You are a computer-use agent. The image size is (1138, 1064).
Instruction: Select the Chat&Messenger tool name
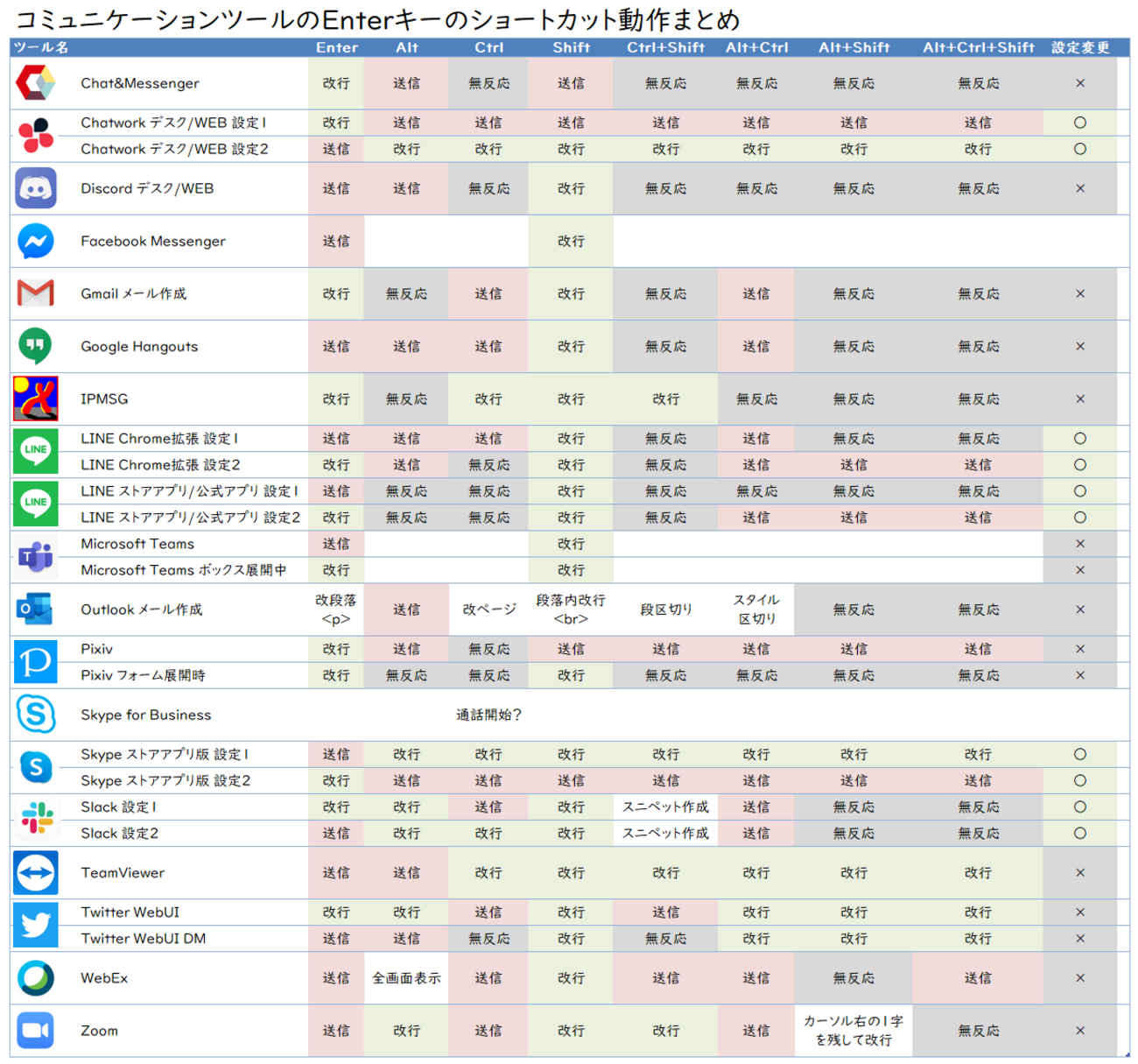pos(140,83)
